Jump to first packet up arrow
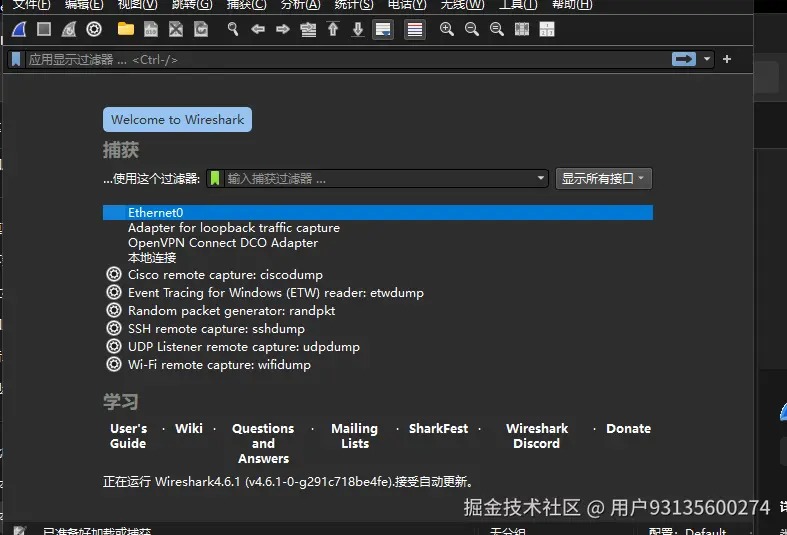The image size is (787, 535). (333, 29)
